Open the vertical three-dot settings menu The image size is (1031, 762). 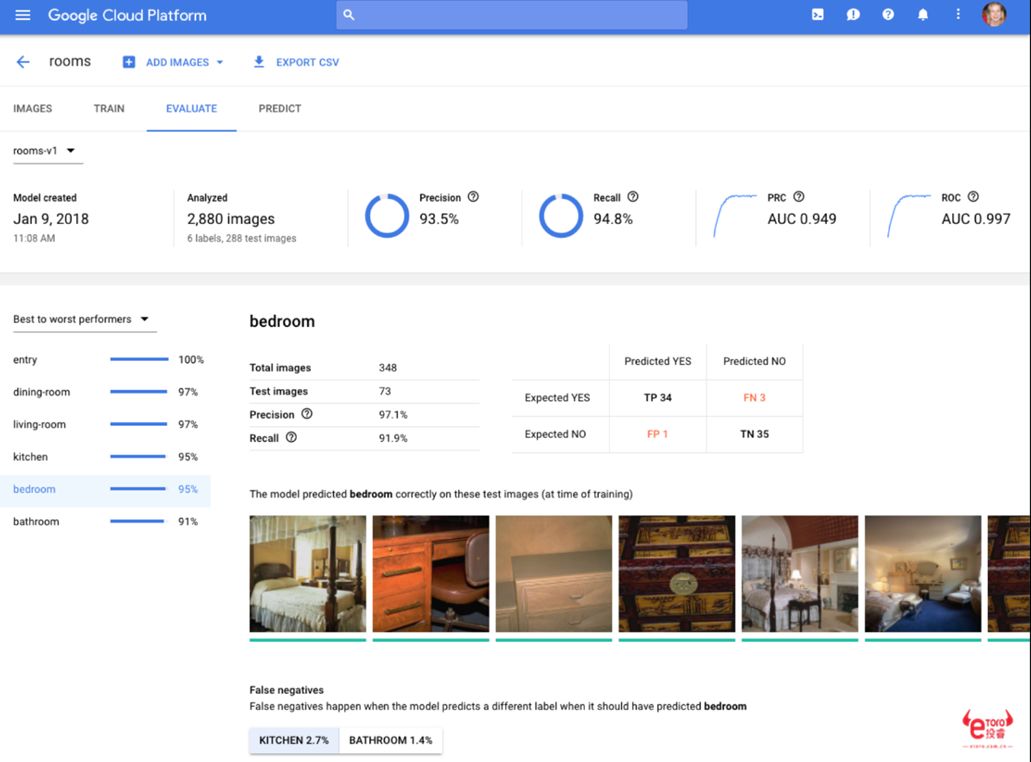(x=958, y=14)
